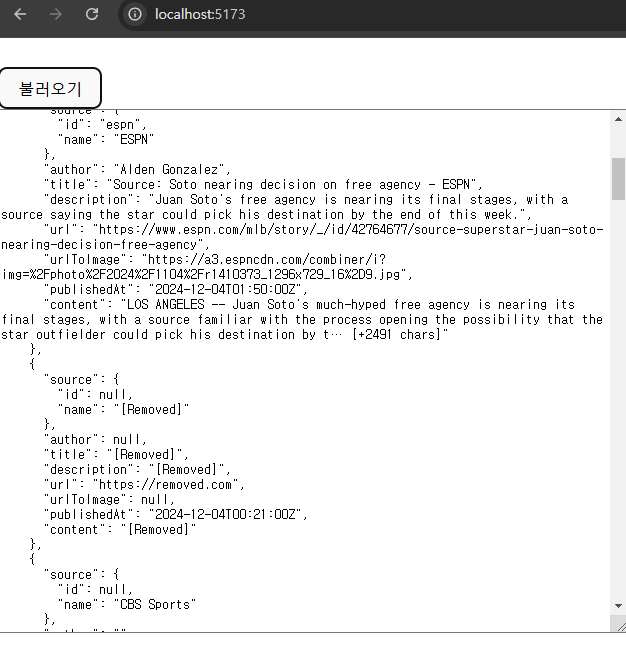This screenshot has width=626, height=645.
Task: Click the "urlToImage": null line
Action: coord(109,500)
